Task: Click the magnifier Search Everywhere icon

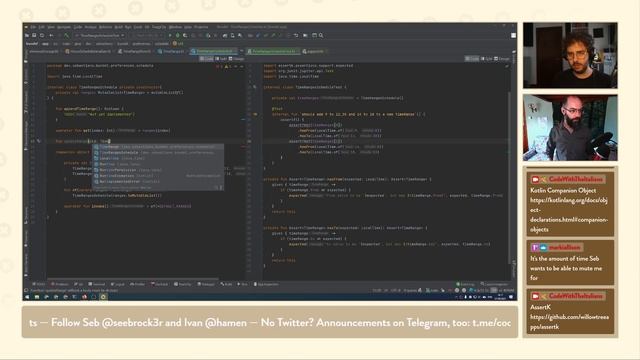Action: pyautogui.click(x=321, y=36)
